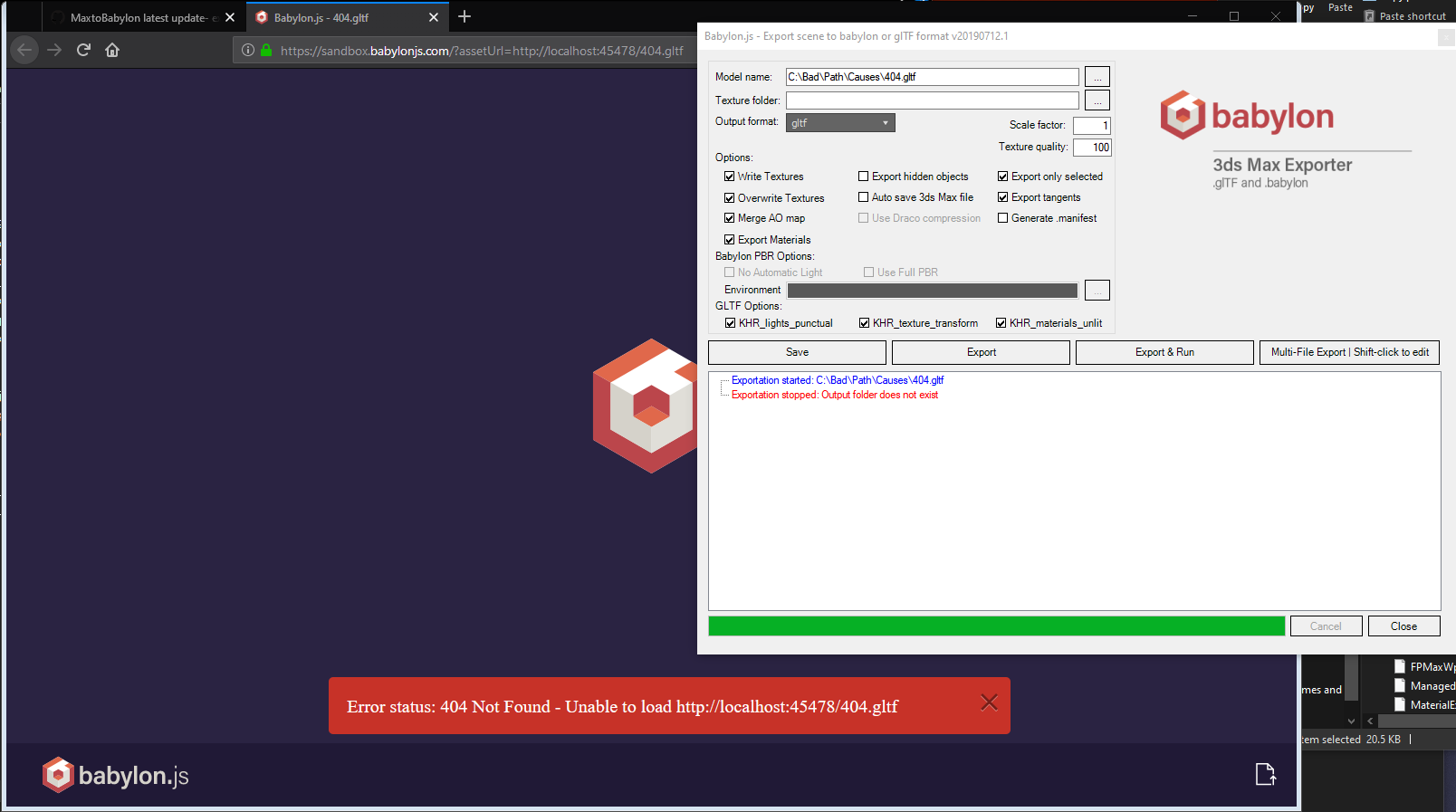Start Export & Run
Screen dimensions: 1456x812
coord(1164,352)
